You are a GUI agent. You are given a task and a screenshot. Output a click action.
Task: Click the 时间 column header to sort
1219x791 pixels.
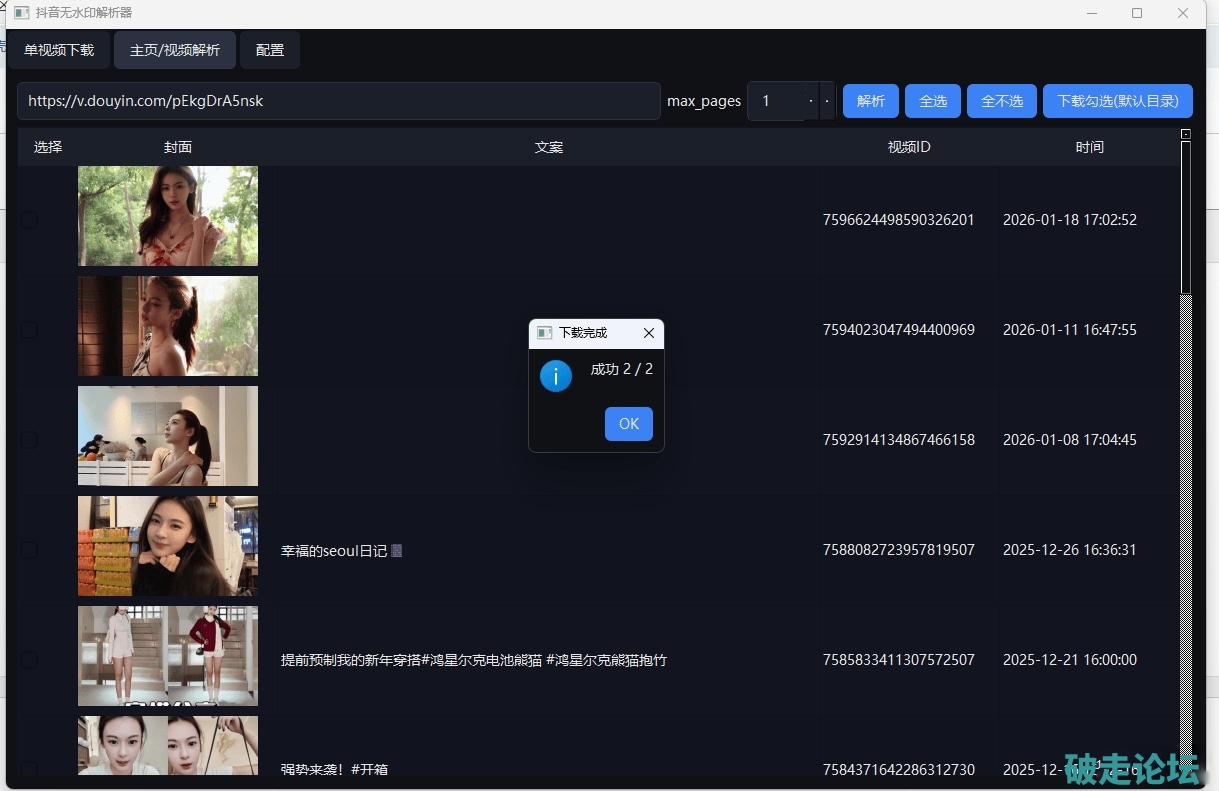tap(1089, 147)
